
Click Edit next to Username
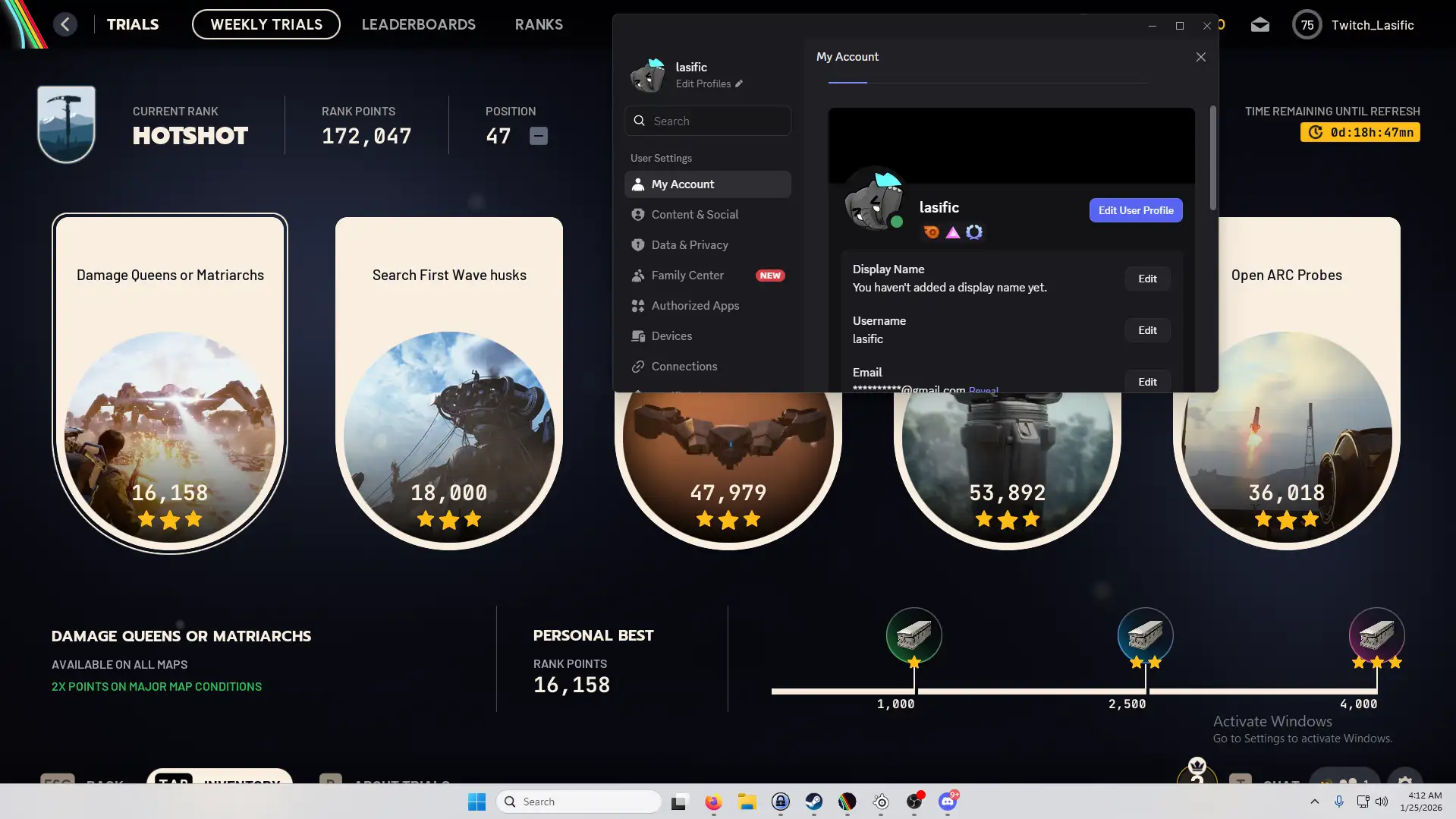click(1146, 330)
